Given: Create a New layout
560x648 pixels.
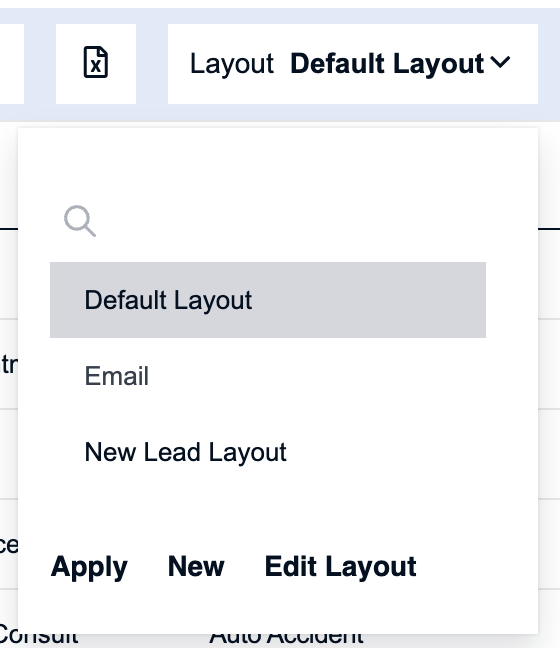Looking at the screenshot, I should (x=196, y=566).
